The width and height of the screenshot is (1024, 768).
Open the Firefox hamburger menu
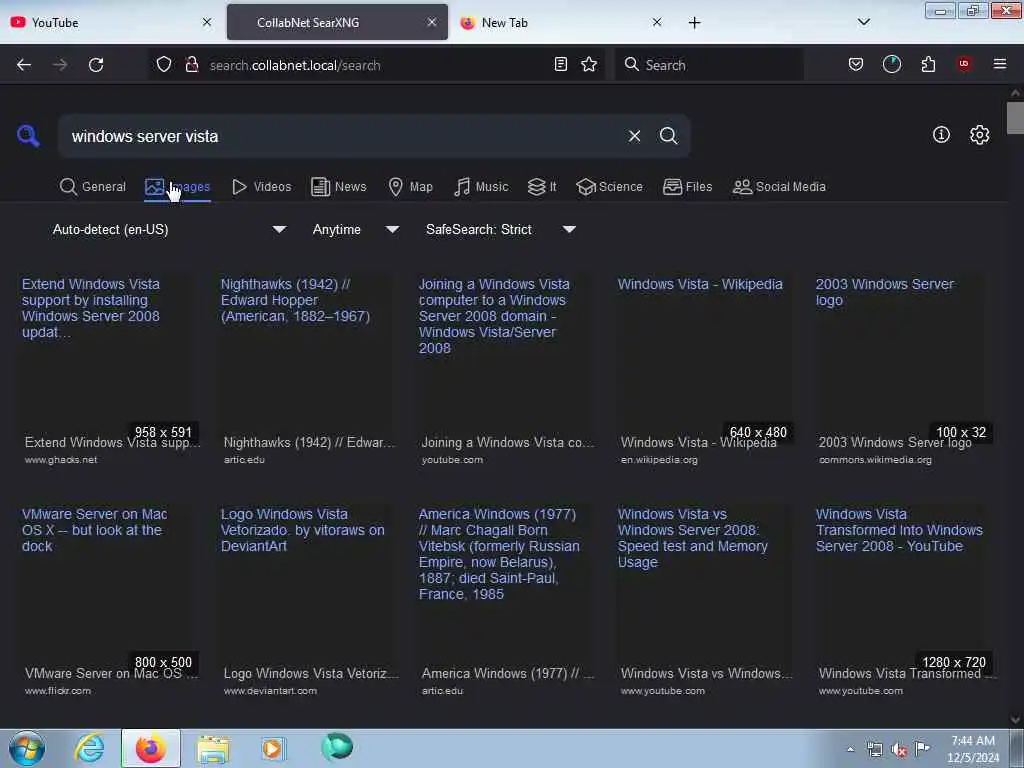[x=999, y=64]
